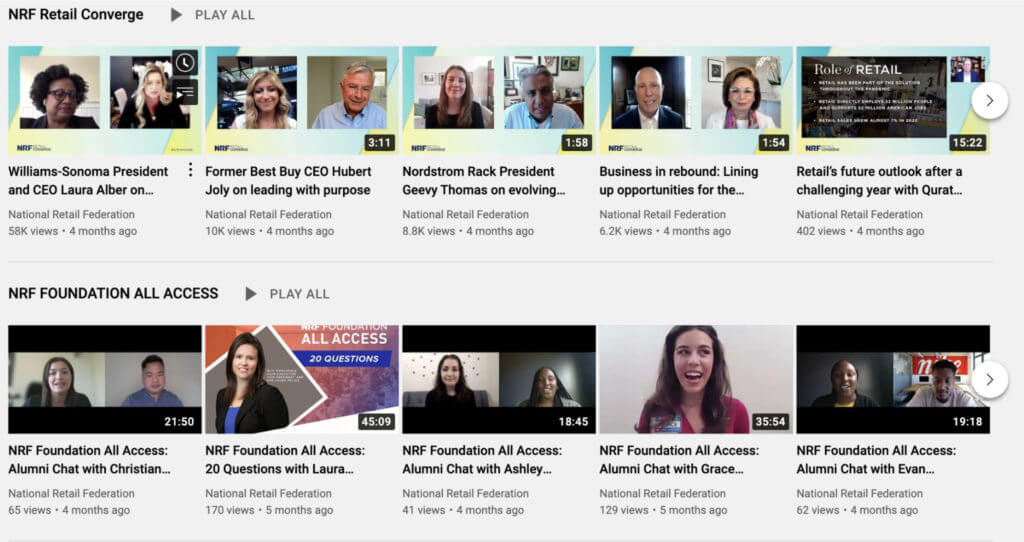
Task: Click National Retail Federation under Business in rebound video
Action: point(662,214)
